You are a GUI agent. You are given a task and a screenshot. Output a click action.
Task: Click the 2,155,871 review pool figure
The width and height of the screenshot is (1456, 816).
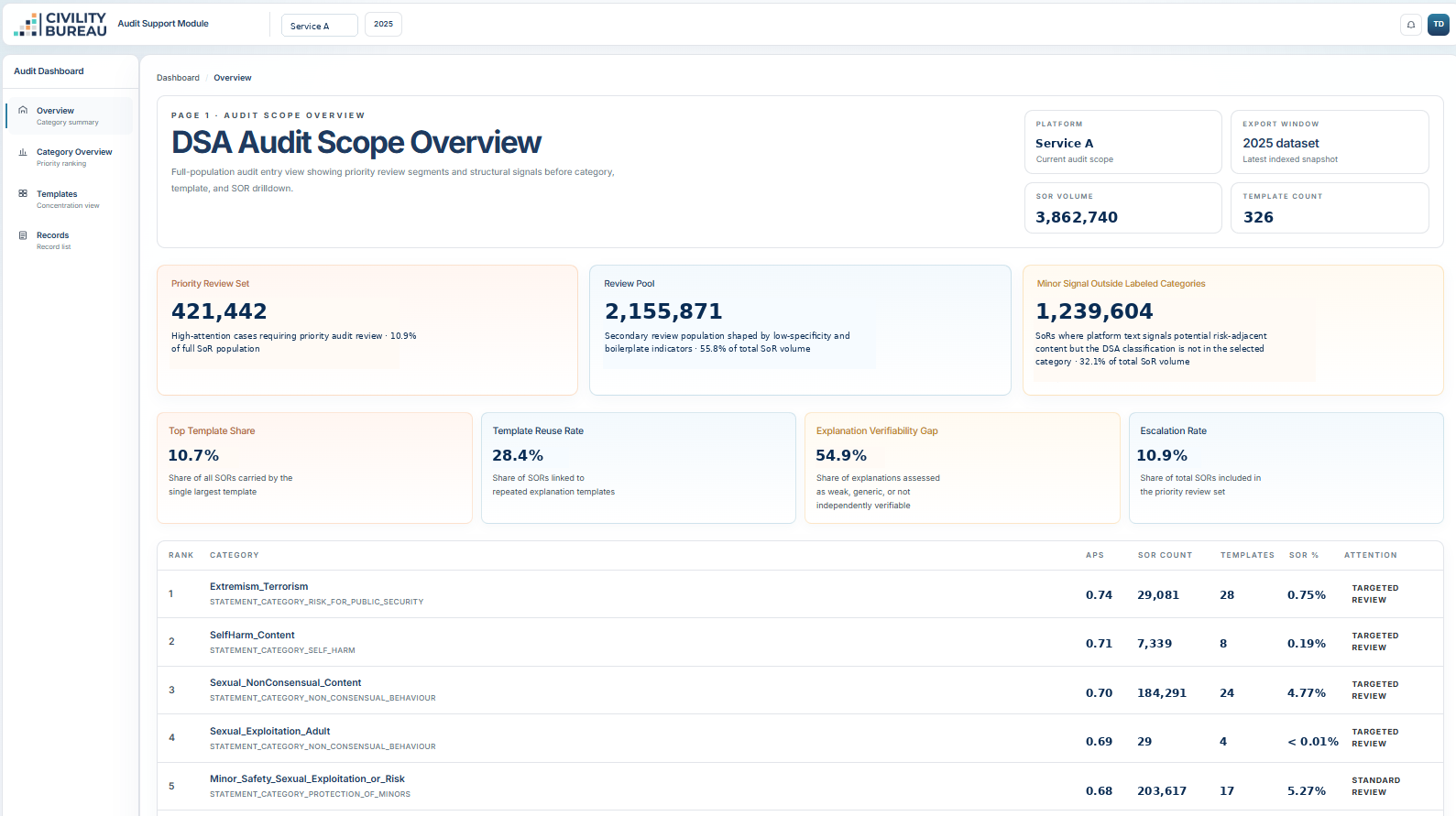[663, 311]
